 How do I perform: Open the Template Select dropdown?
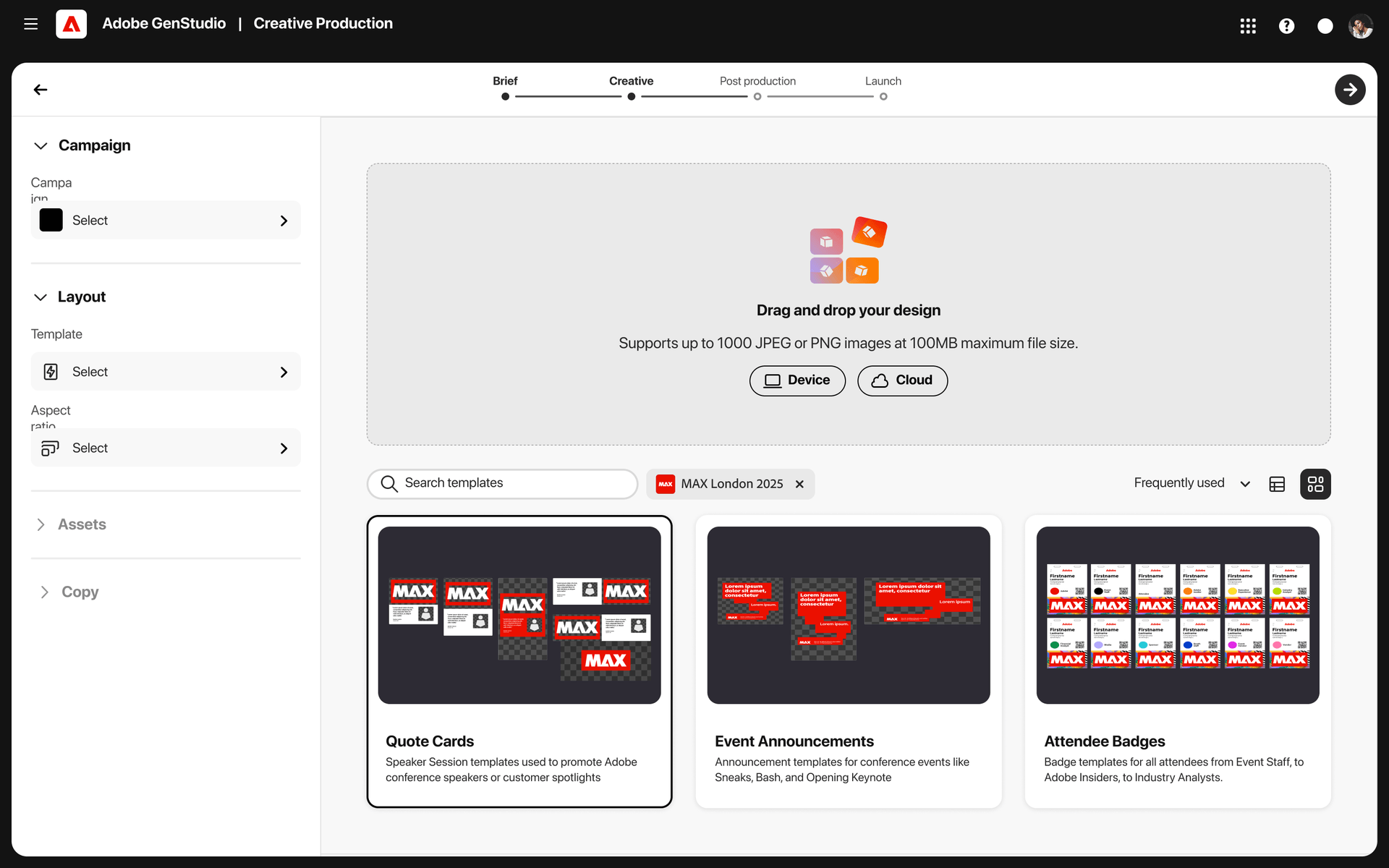[x=166, y=372]
